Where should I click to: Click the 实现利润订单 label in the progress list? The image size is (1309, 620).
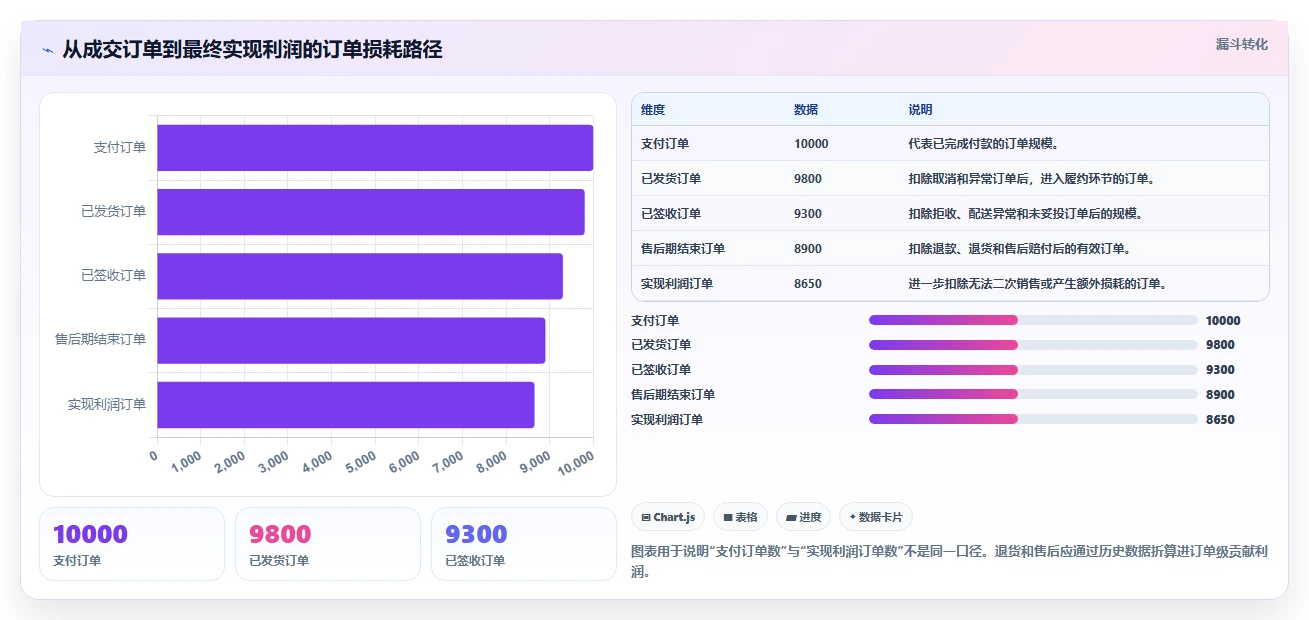pyautogui.click(x=667, y=419)
